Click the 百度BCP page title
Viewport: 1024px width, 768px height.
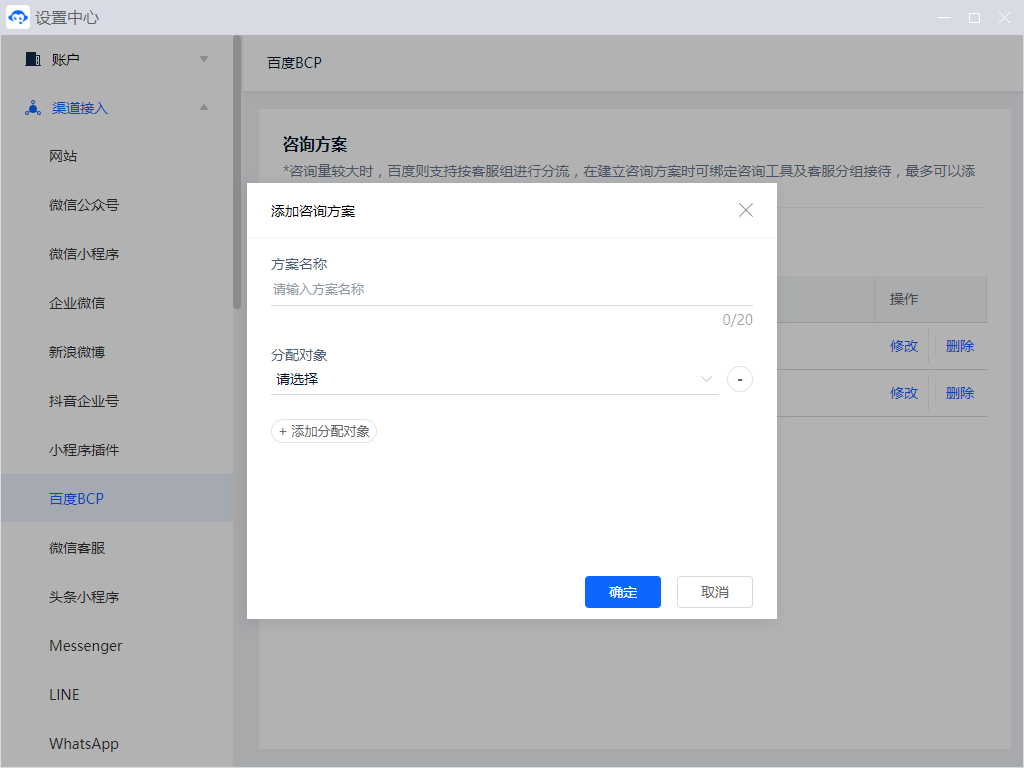[295, 63]
